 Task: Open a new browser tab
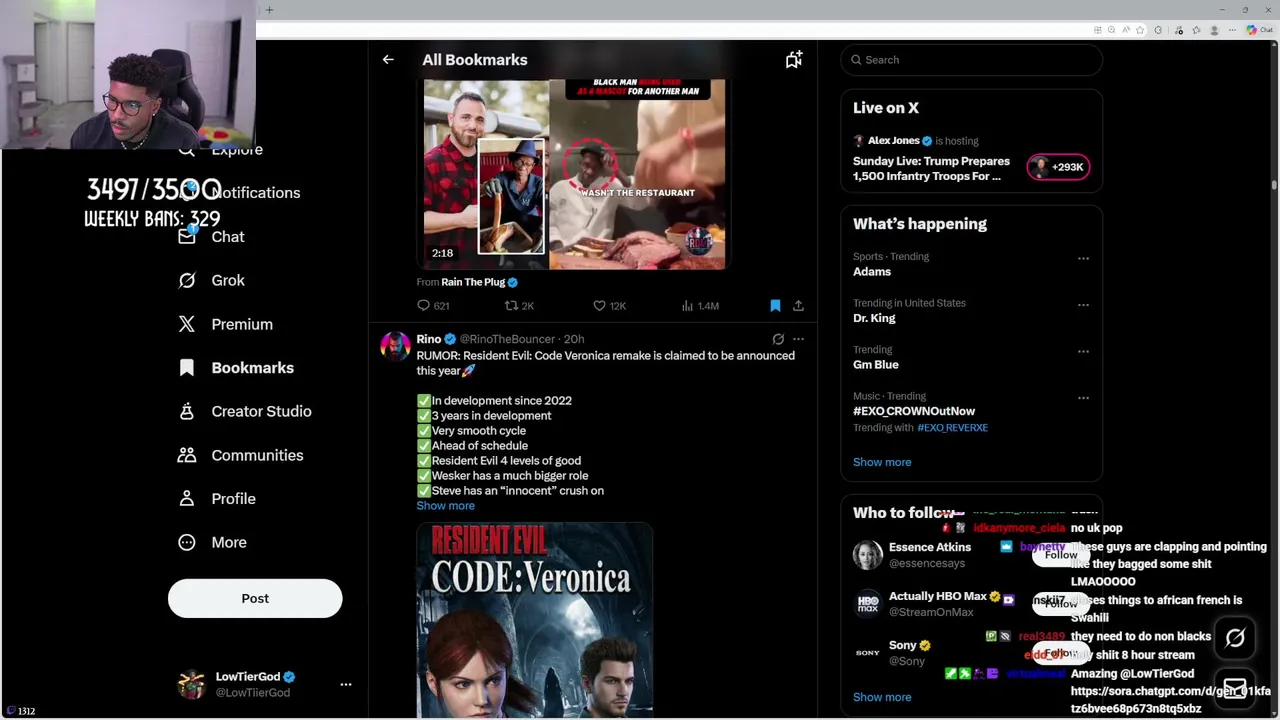pos(269,10)
